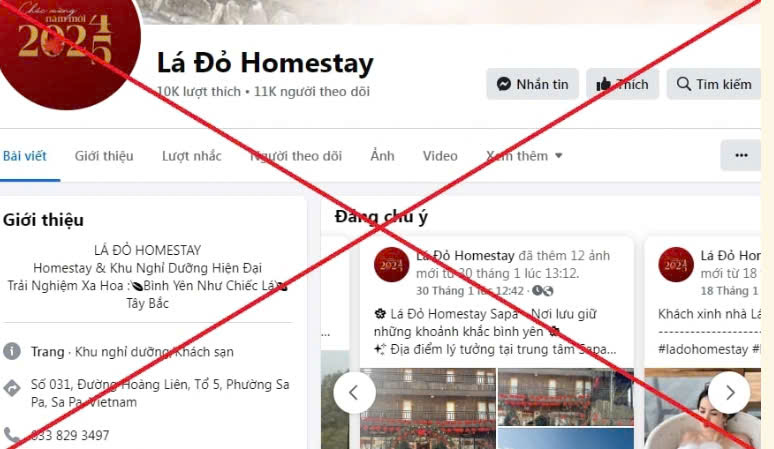Open the Ảnh tab
The image size is (774, 449).
[382, 155]
